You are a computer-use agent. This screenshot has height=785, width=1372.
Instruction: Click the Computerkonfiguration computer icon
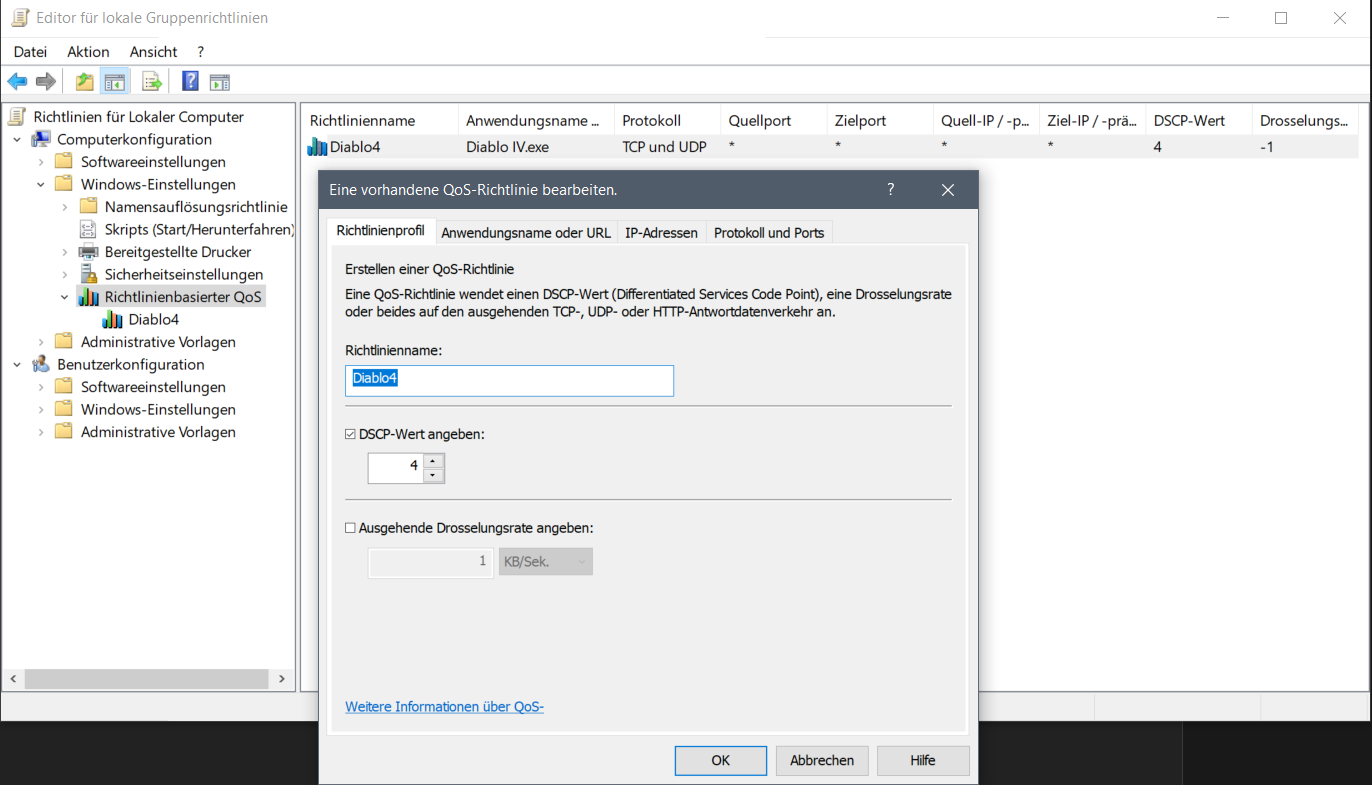tap(41, 139)
